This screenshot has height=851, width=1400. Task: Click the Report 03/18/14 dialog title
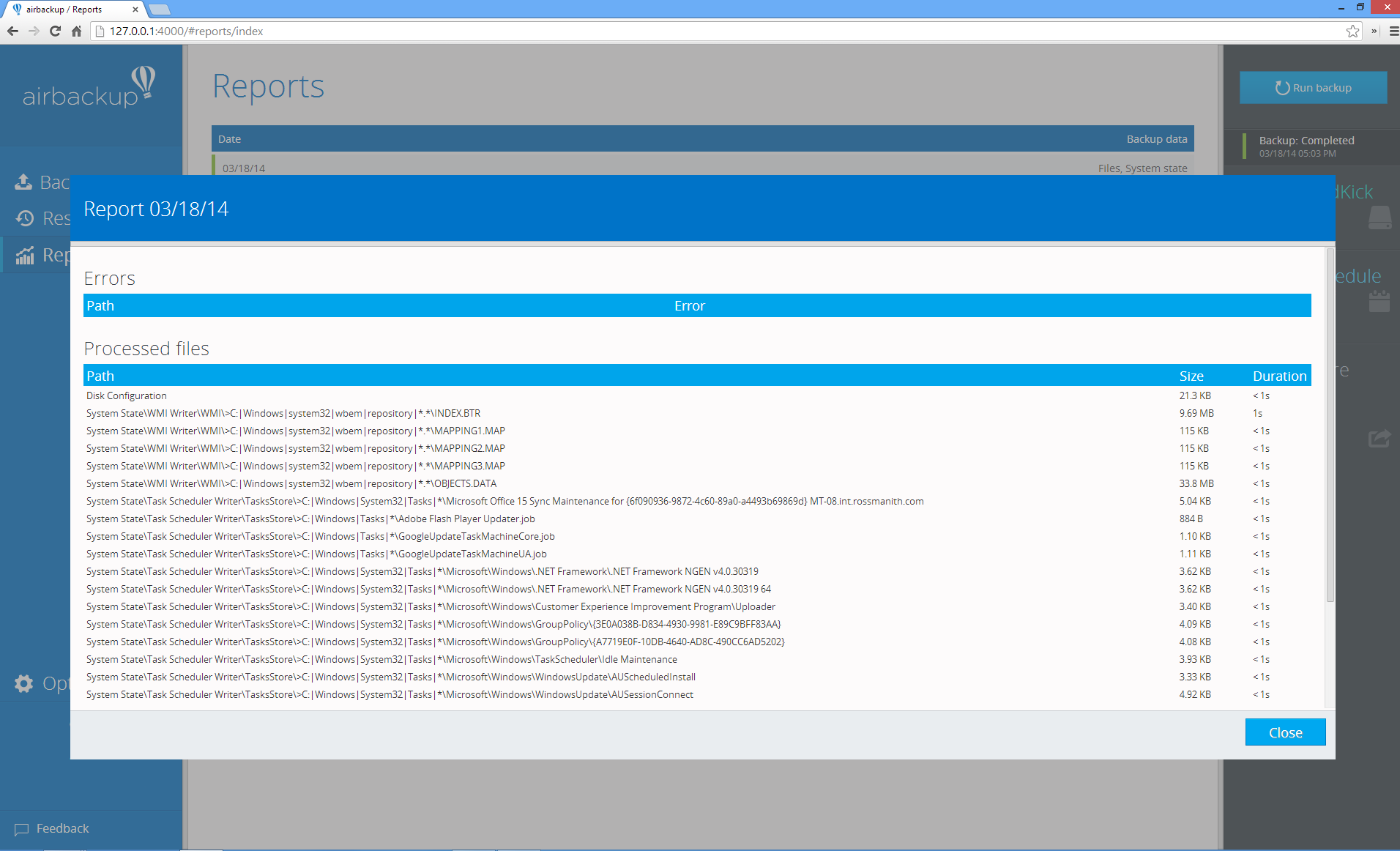click(156, 209)
